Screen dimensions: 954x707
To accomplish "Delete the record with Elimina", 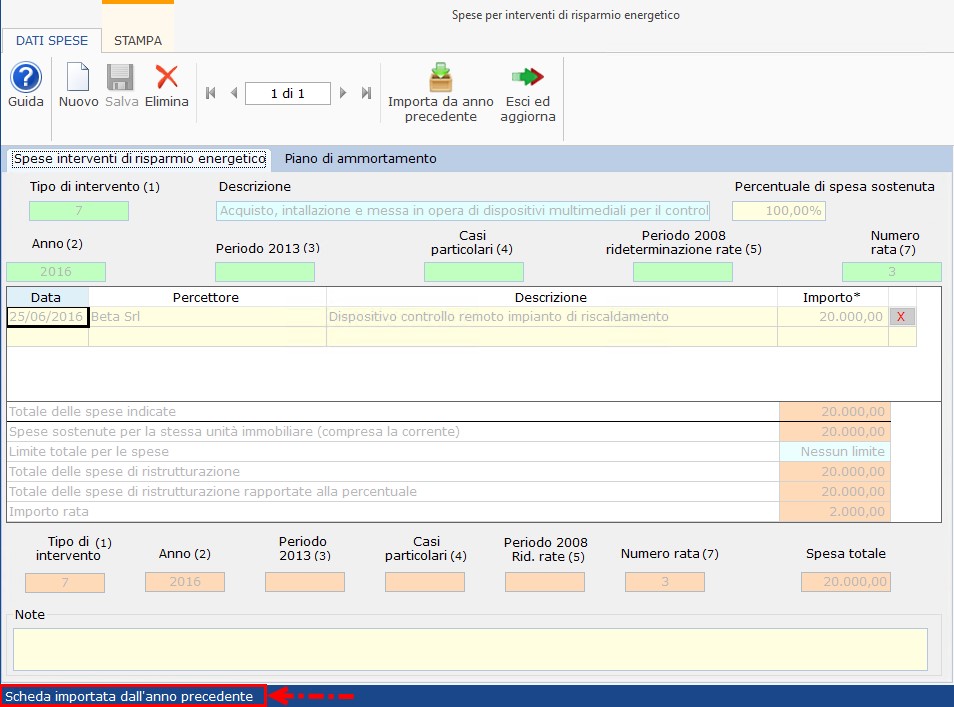I will tap(167, 85).
